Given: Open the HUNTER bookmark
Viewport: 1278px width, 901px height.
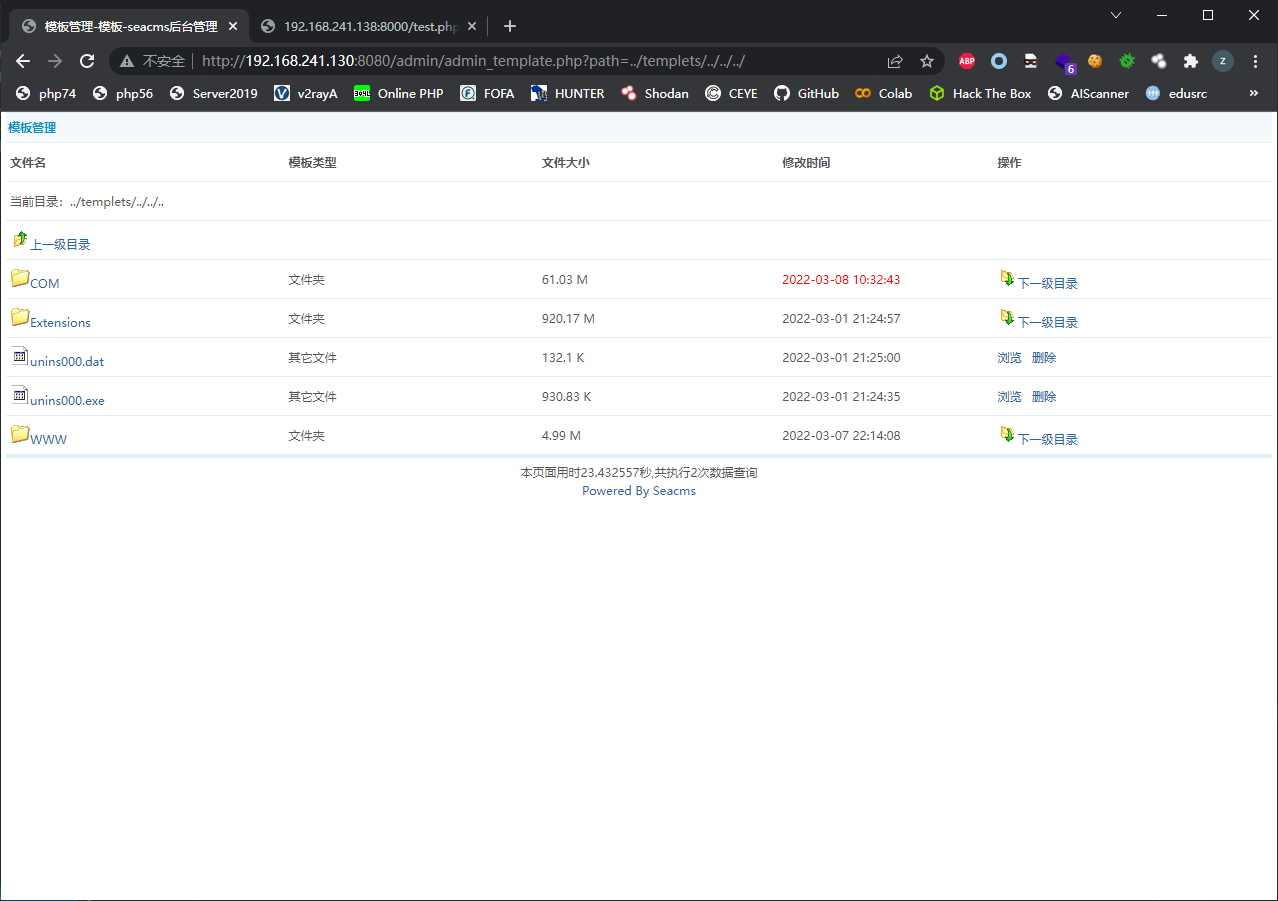Looking at the screenshot, I should point(568,93).
